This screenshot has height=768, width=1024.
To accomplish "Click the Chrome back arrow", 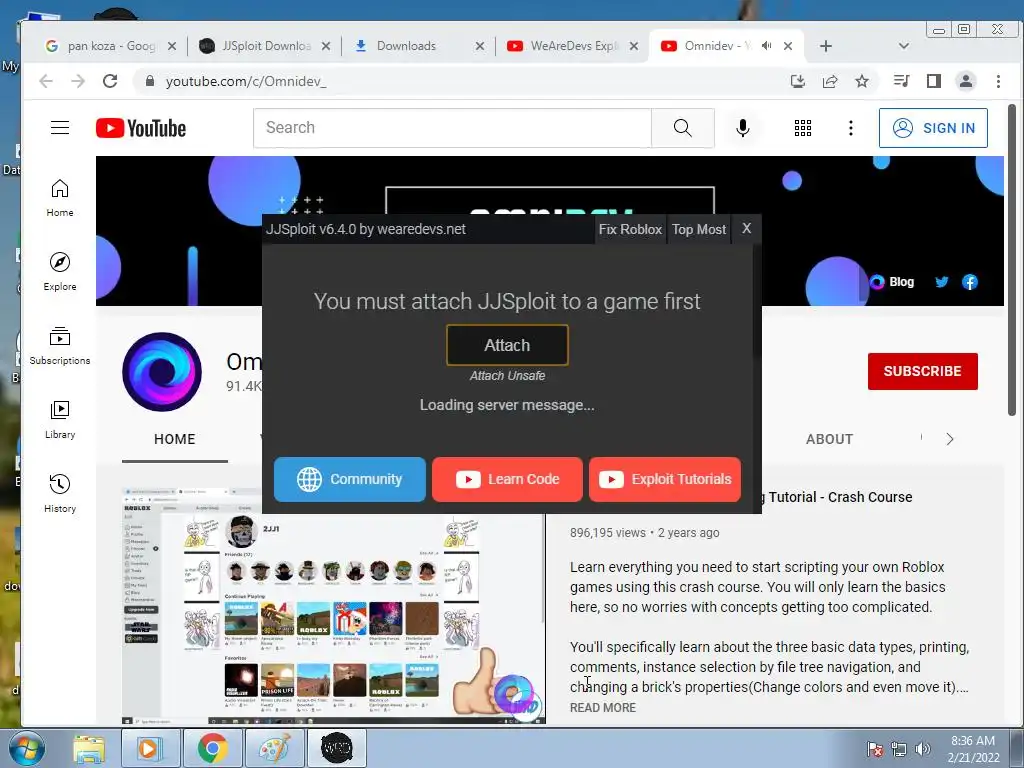I will (46, 81).
